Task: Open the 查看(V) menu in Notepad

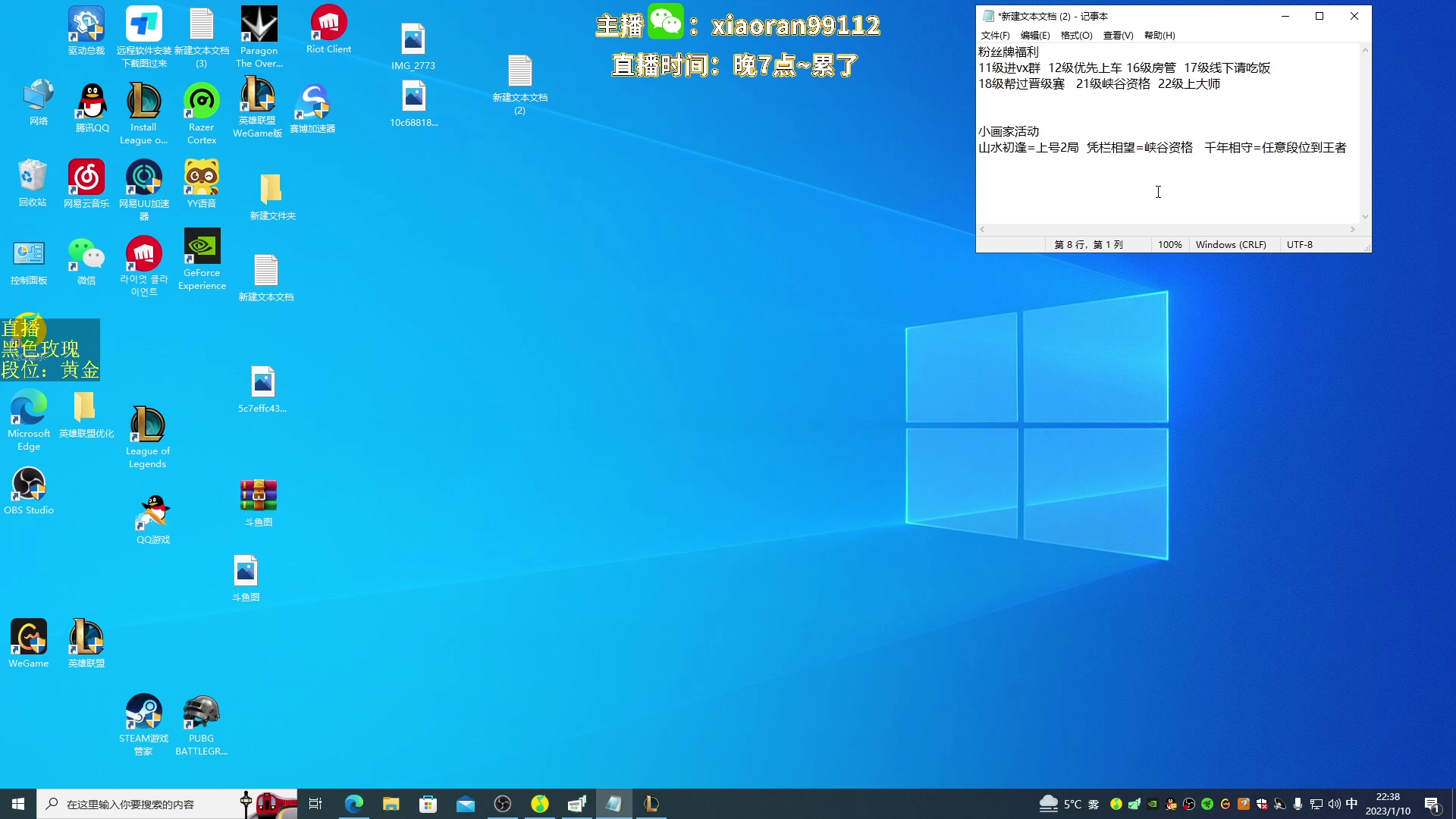Action: 1118,36
